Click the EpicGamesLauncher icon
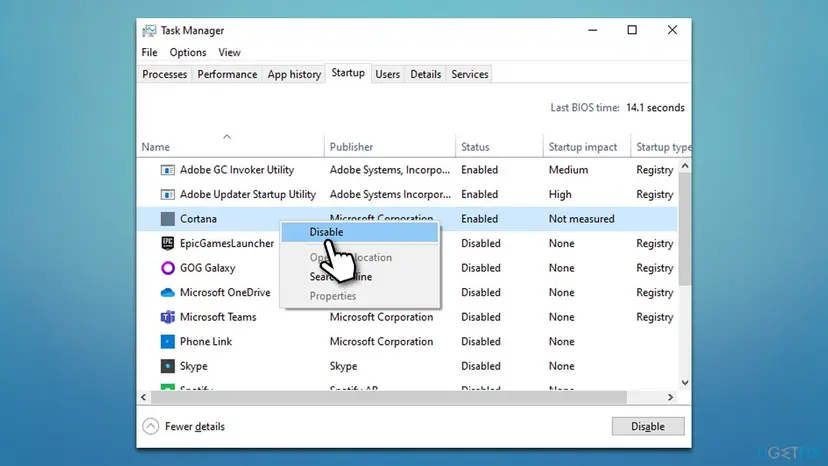The height and width of the screenshot is (466, 828). click(167, 243)
